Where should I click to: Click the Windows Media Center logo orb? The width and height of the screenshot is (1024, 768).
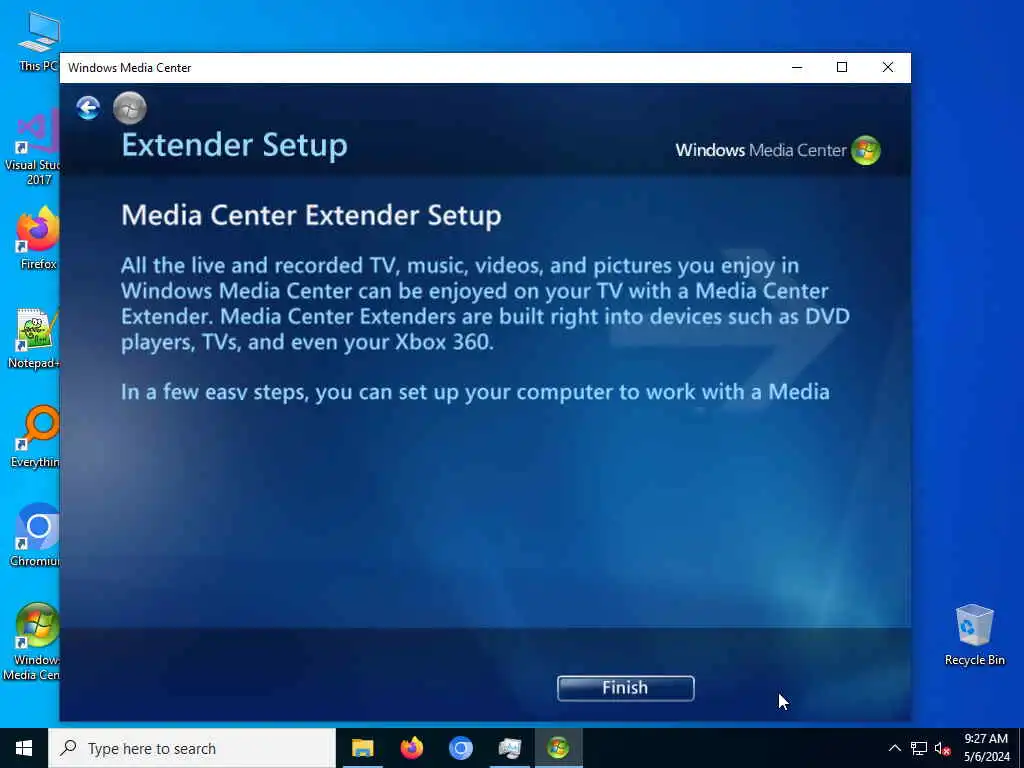(865, 150)
